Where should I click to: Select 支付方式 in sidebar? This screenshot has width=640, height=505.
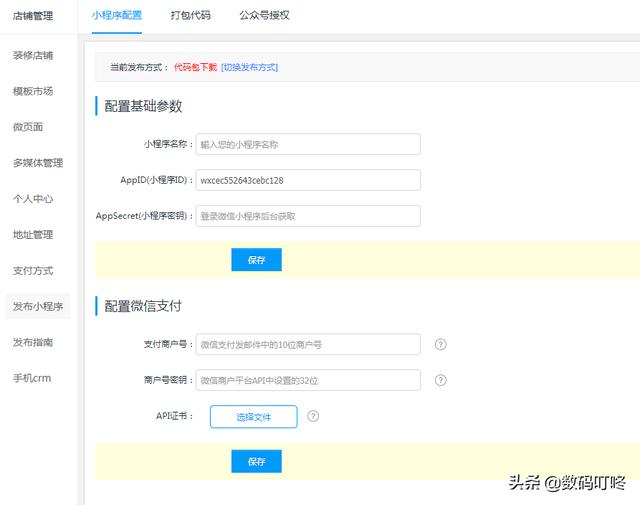[33, 271]
